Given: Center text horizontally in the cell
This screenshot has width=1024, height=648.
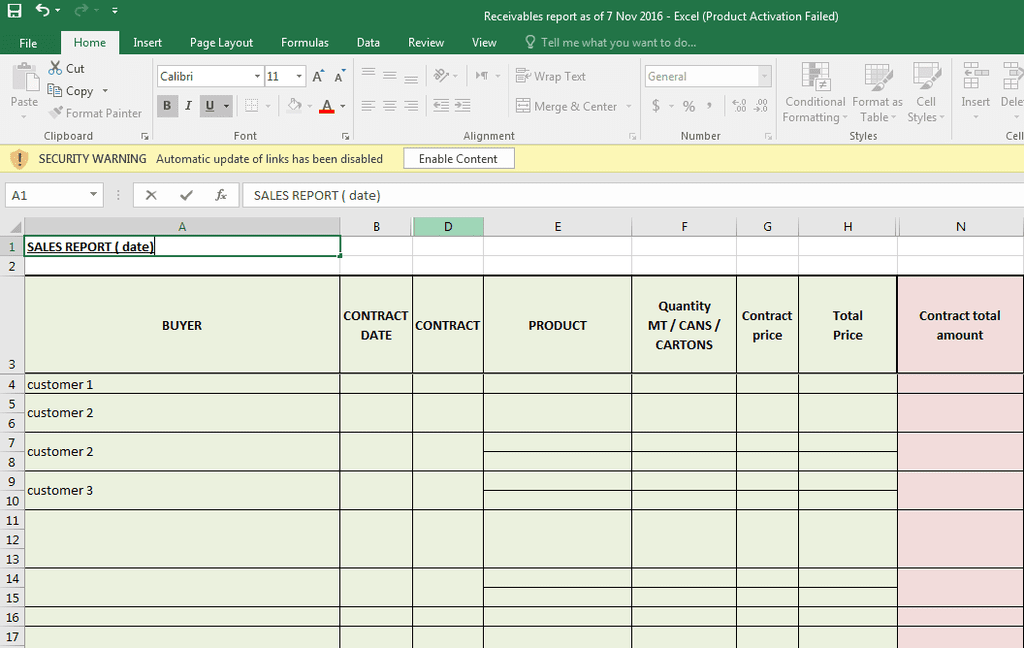Looking at the screenshot, I should 390,105.
